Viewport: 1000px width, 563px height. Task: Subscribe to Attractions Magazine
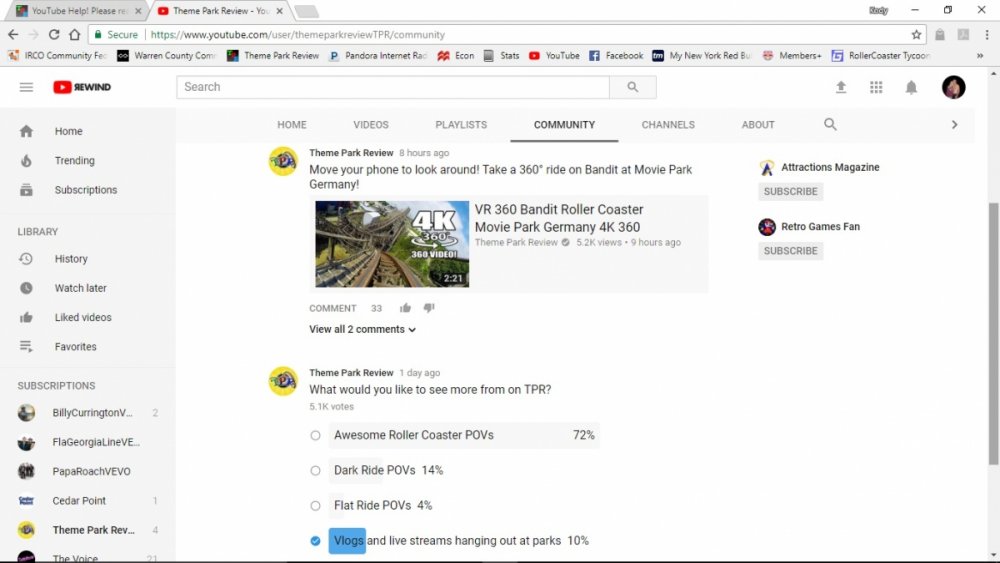tap(790, 191)
